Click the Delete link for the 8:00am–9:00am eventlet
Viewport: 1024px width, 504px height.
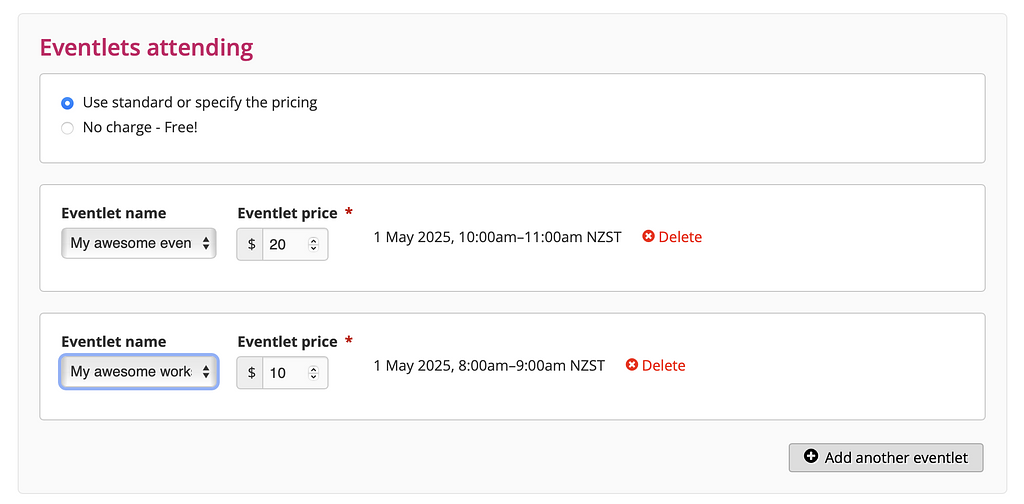coord(663,366)
